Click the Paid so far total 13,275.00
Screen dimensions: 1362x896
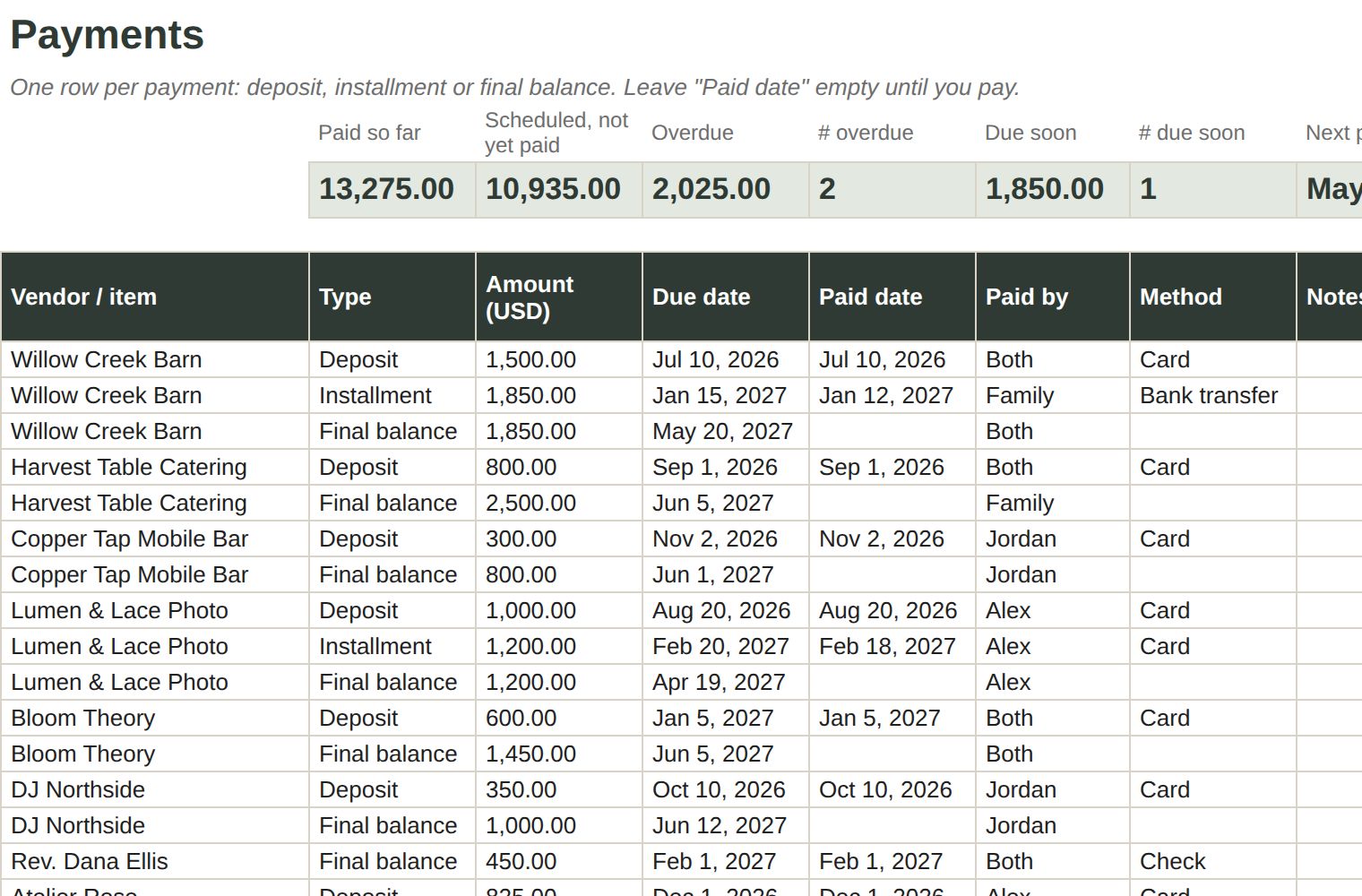pos(392,189)
